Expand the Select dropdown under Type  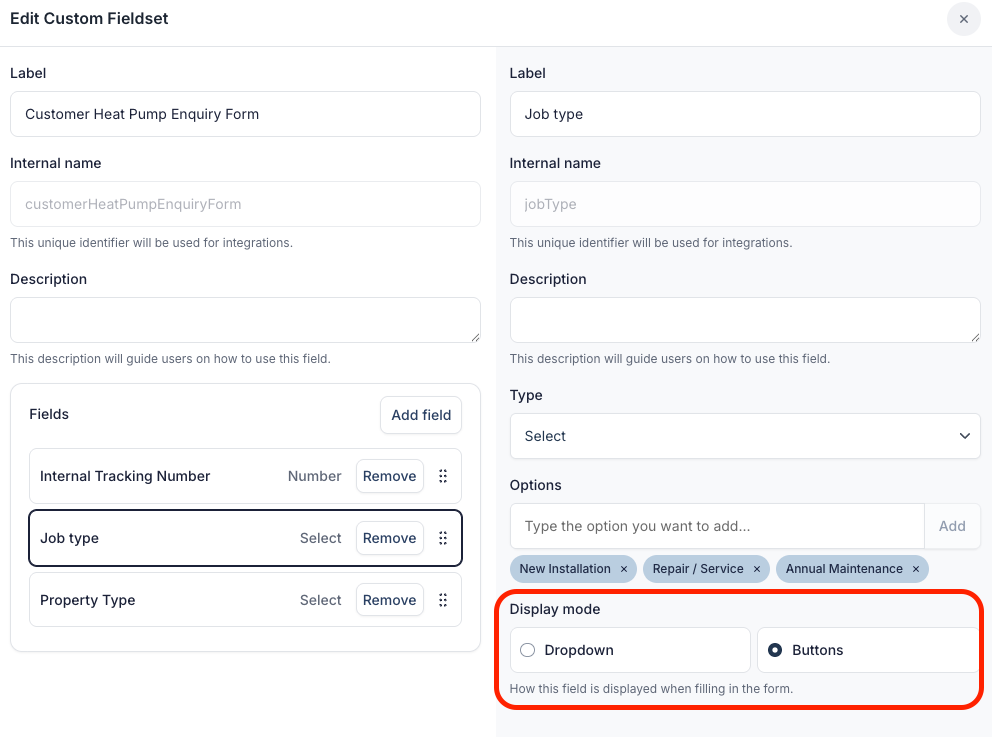click(x=744, y=436)
